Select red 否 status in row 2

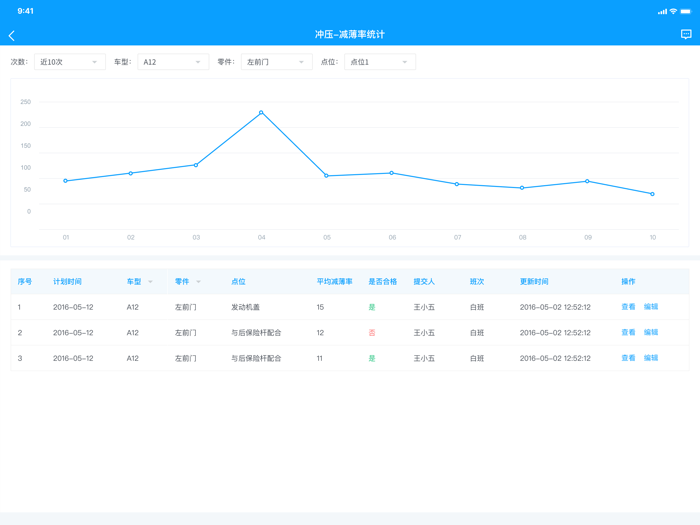(x=372, y=333)
